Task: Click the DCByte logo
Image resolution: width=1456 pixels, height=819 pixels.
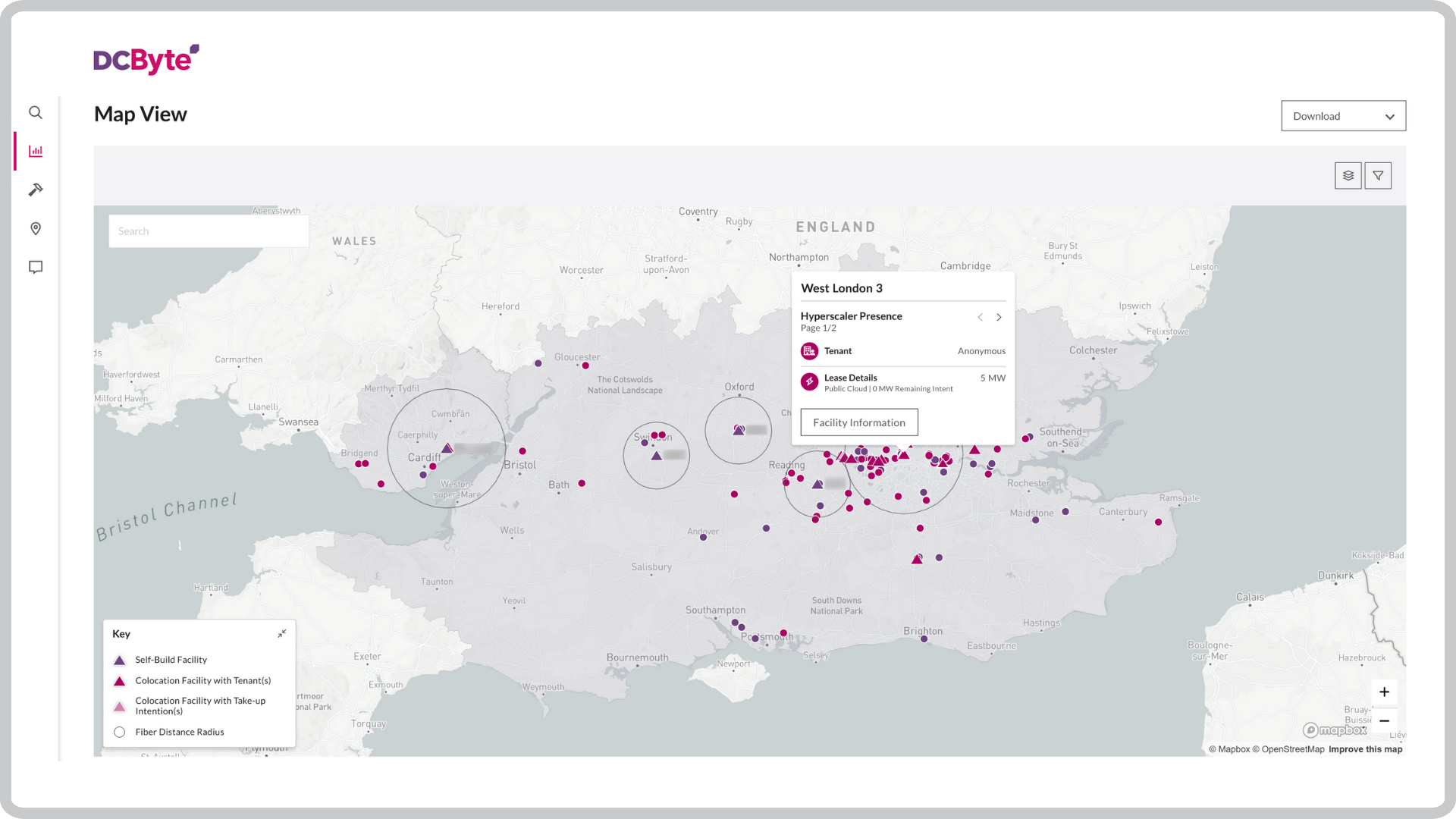Action: click(x=145, y=59)
